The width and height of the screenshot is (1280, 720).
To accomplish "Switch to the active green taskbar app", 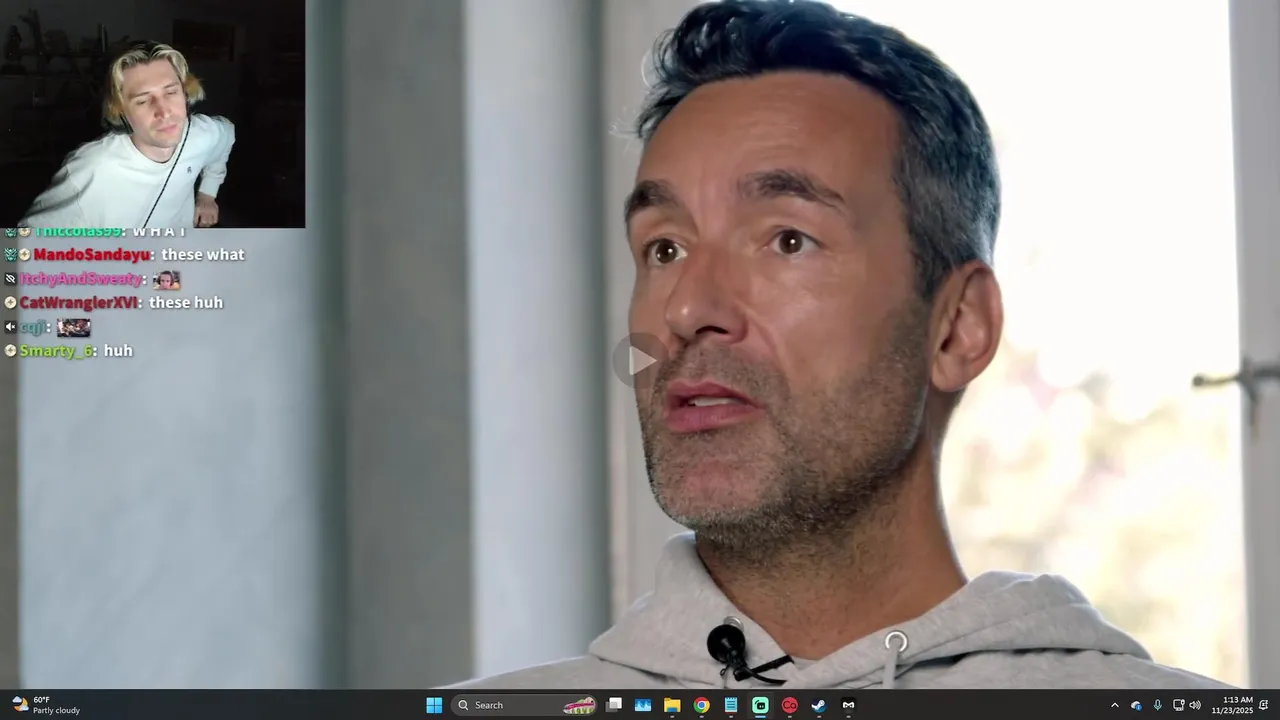I will point(760,705).
